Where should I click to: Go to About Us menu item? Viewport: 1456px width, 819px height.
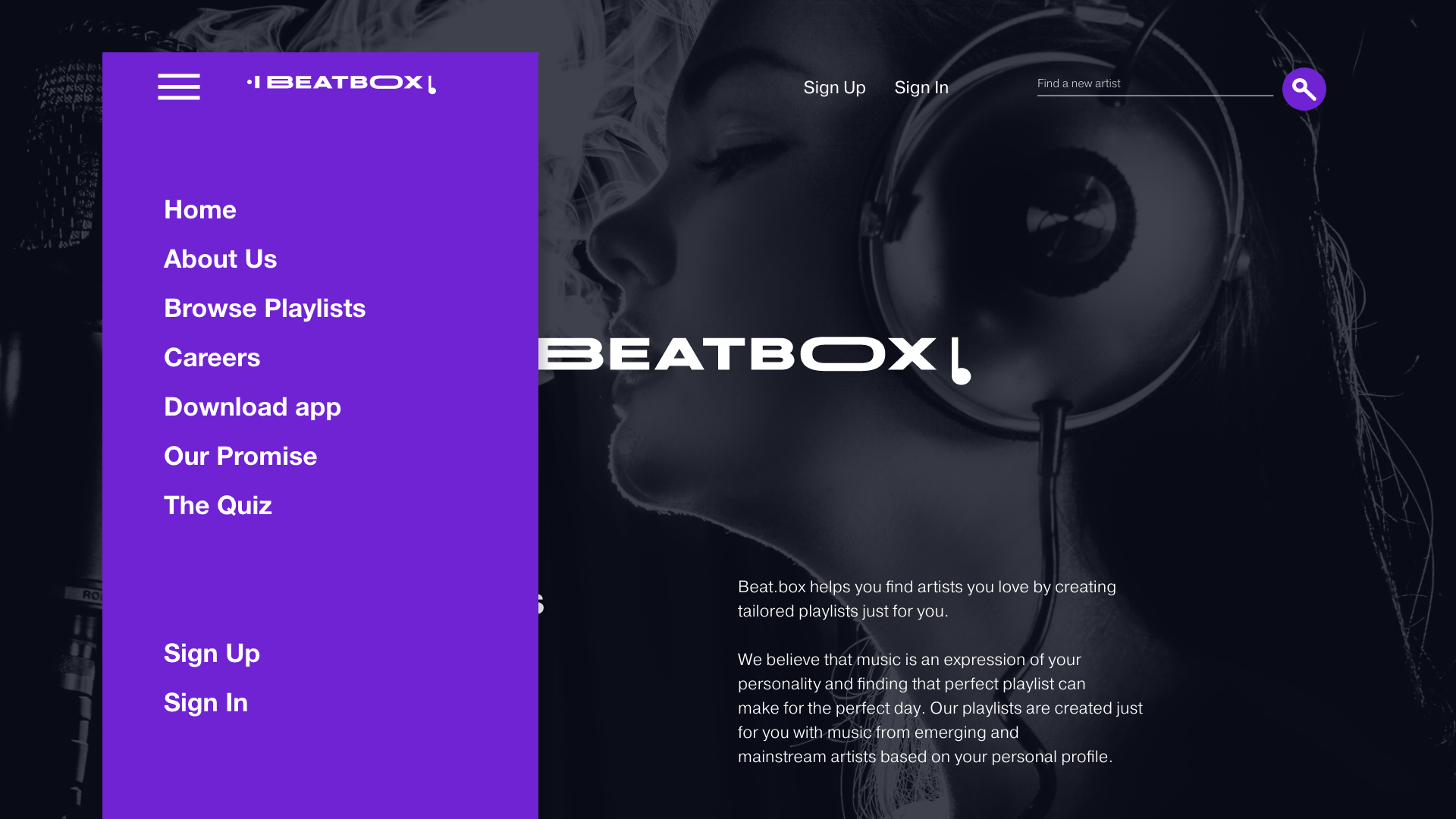click(221, 259)
